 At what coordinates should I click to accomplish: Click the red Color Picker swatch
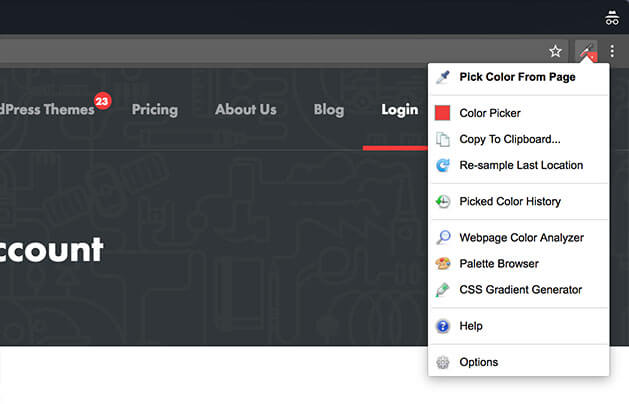tap(442, 113)
